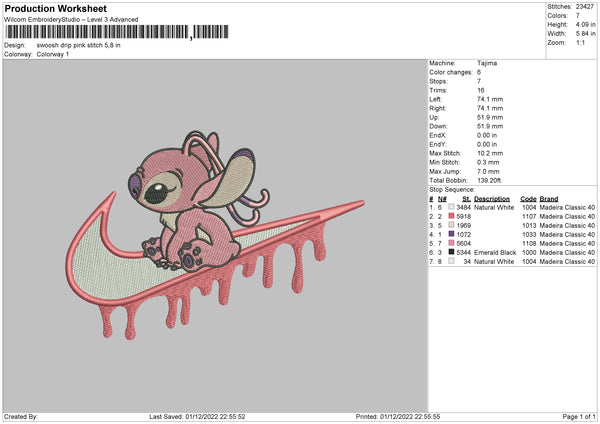Viewport: 600px width, 424px height.
Task: Click the Machine value Tajima
Action: coord(487,63)
